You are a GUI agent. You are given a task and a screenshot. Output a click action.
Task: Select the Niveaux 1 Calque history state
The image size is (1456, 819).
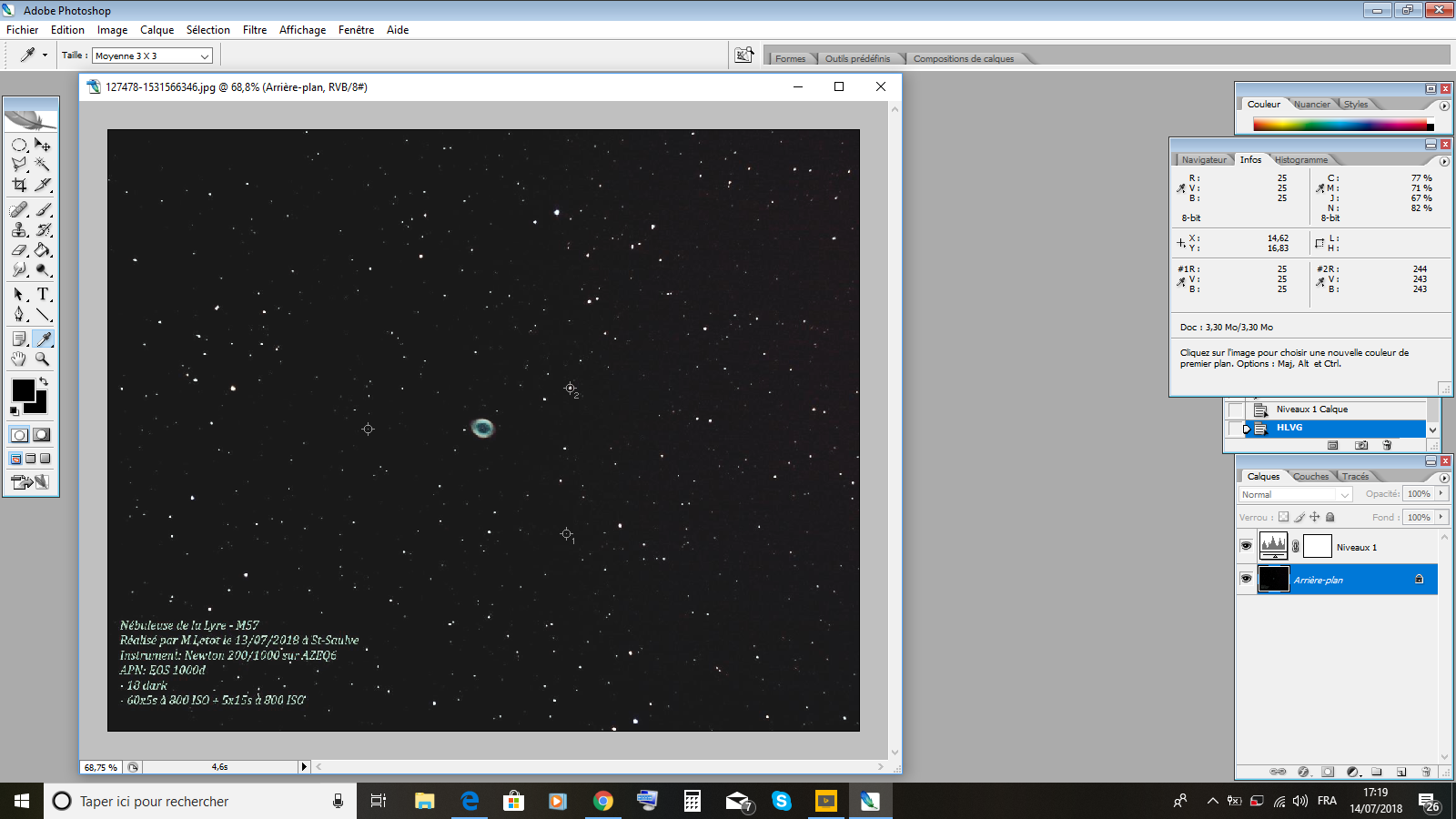1335,409
